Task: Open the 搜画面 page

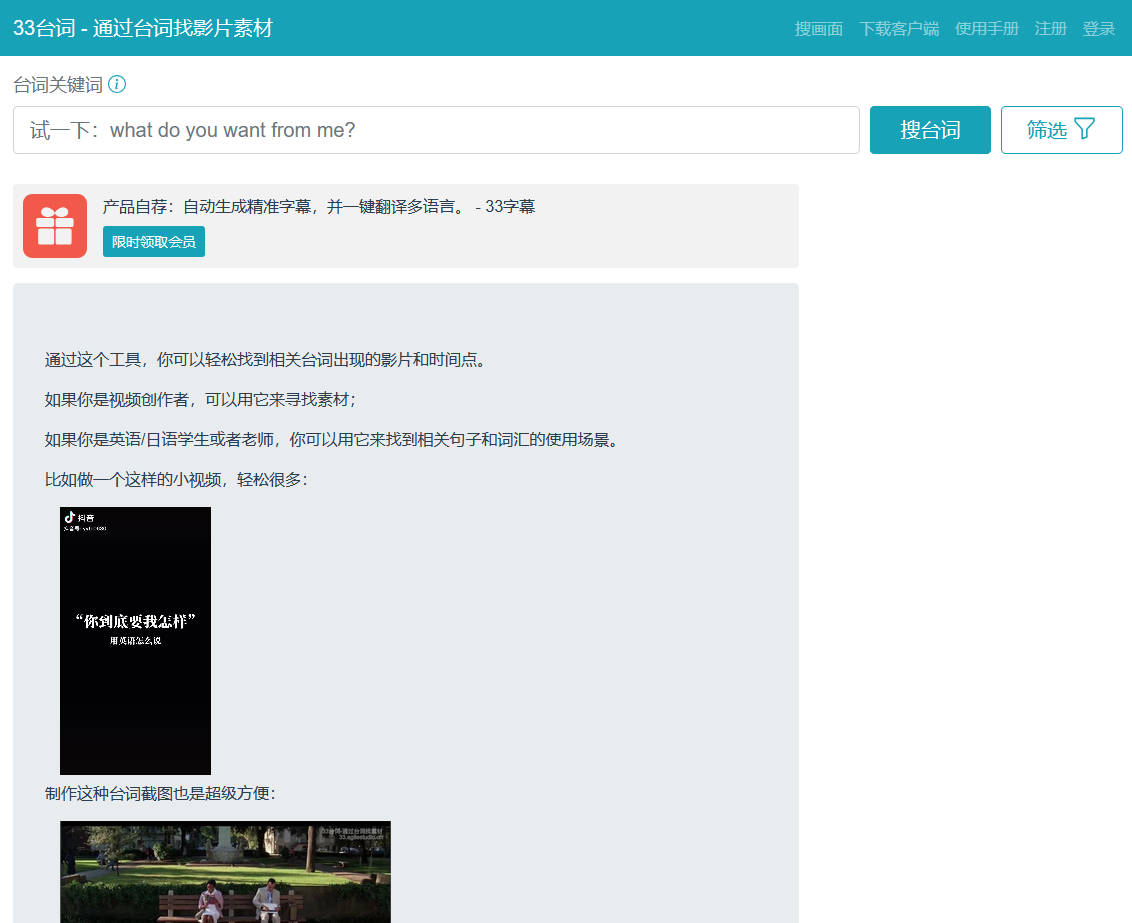Action: click(x=818, y=29)
